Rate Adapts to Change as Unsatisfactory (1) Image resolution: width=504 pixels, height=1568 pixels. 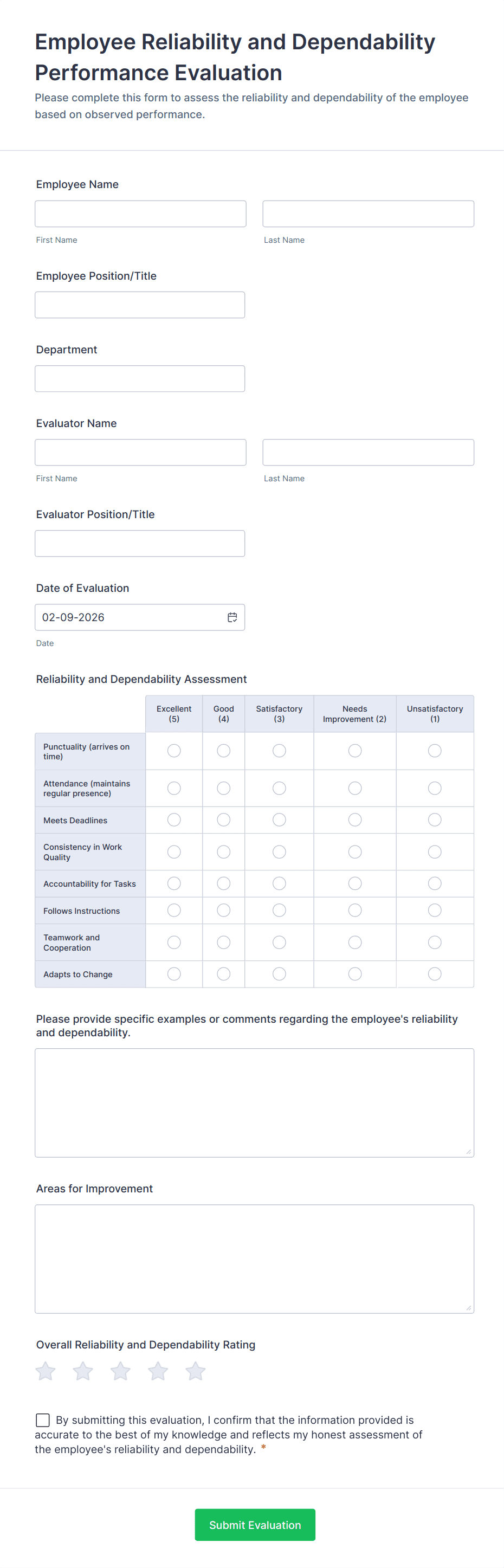pyautogui.click(x=435, y=974)
